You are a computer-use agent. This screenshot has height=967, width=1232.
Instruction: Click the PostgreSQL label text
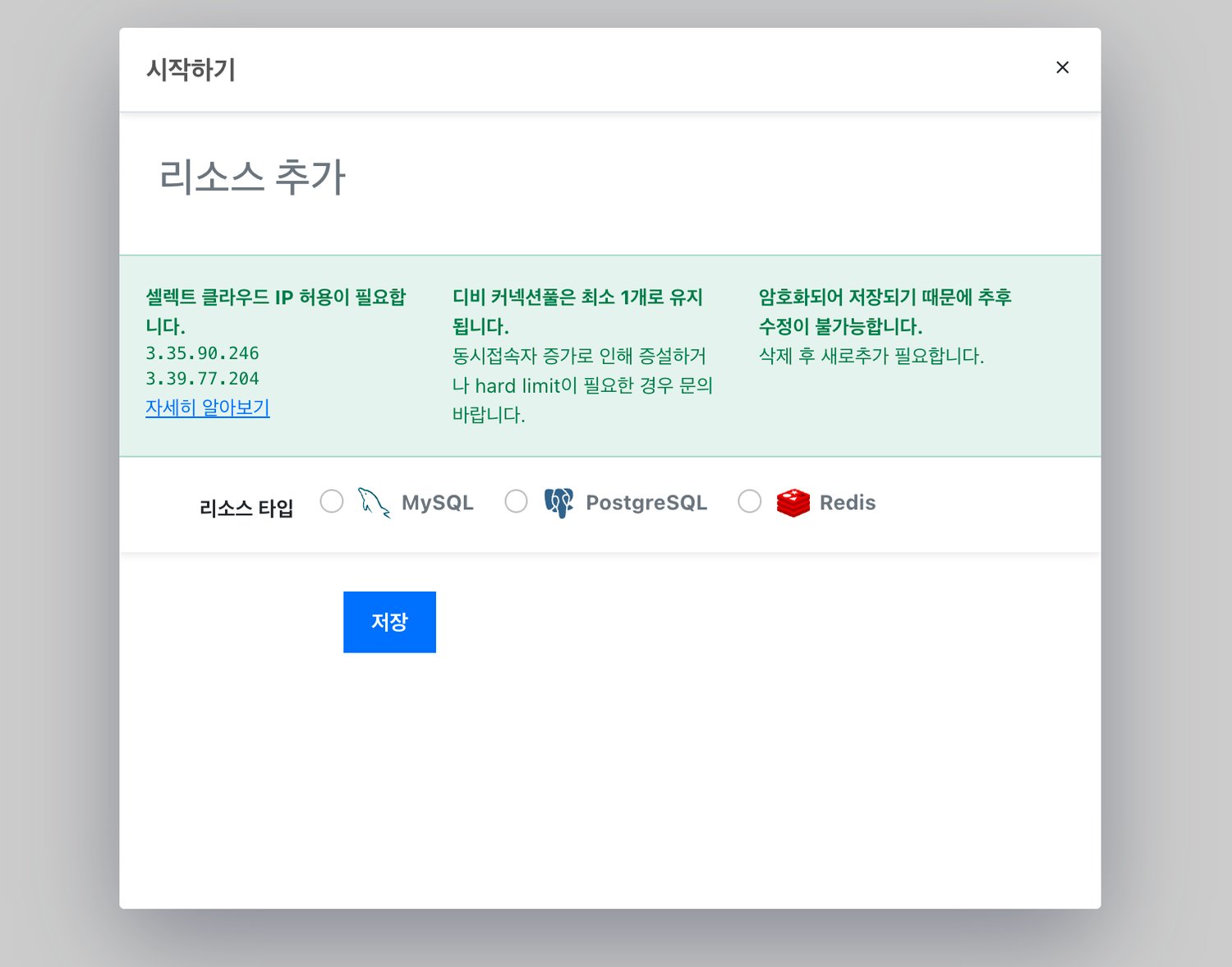(x=646, y=503)
